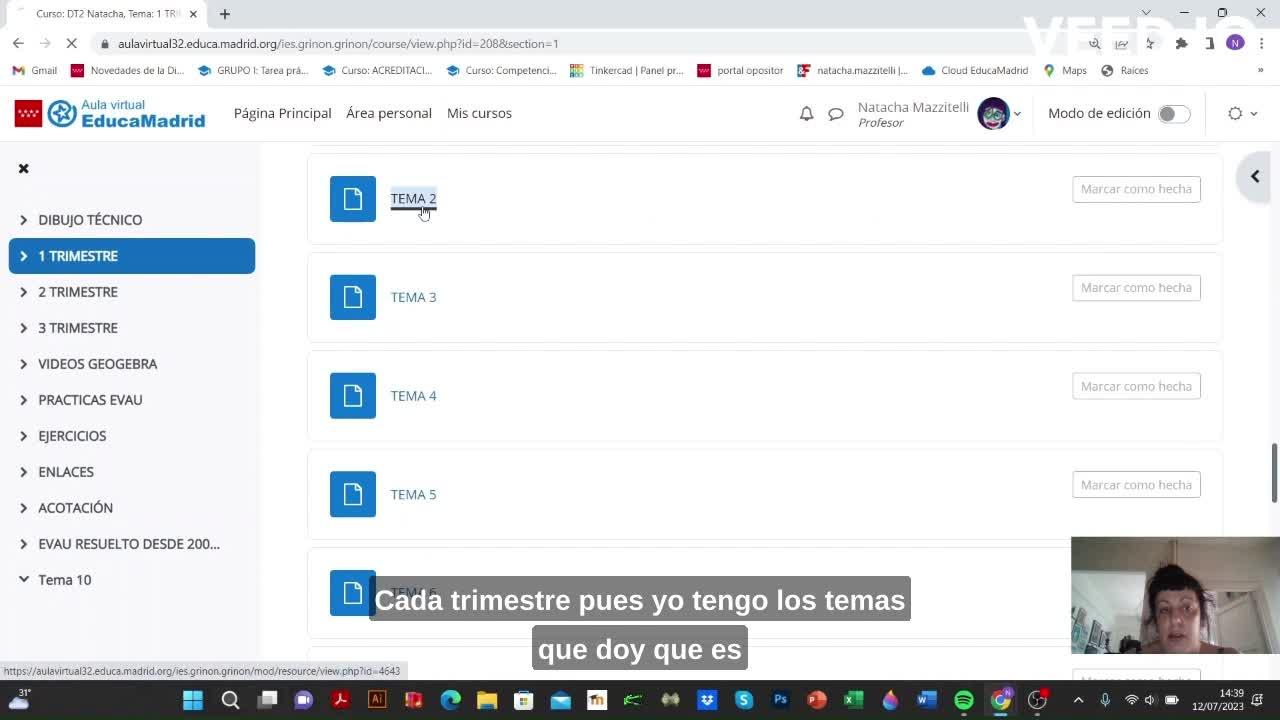Show hidden system tray icons
Viewport: 1280px width, 720px height.
[1077, 700]
